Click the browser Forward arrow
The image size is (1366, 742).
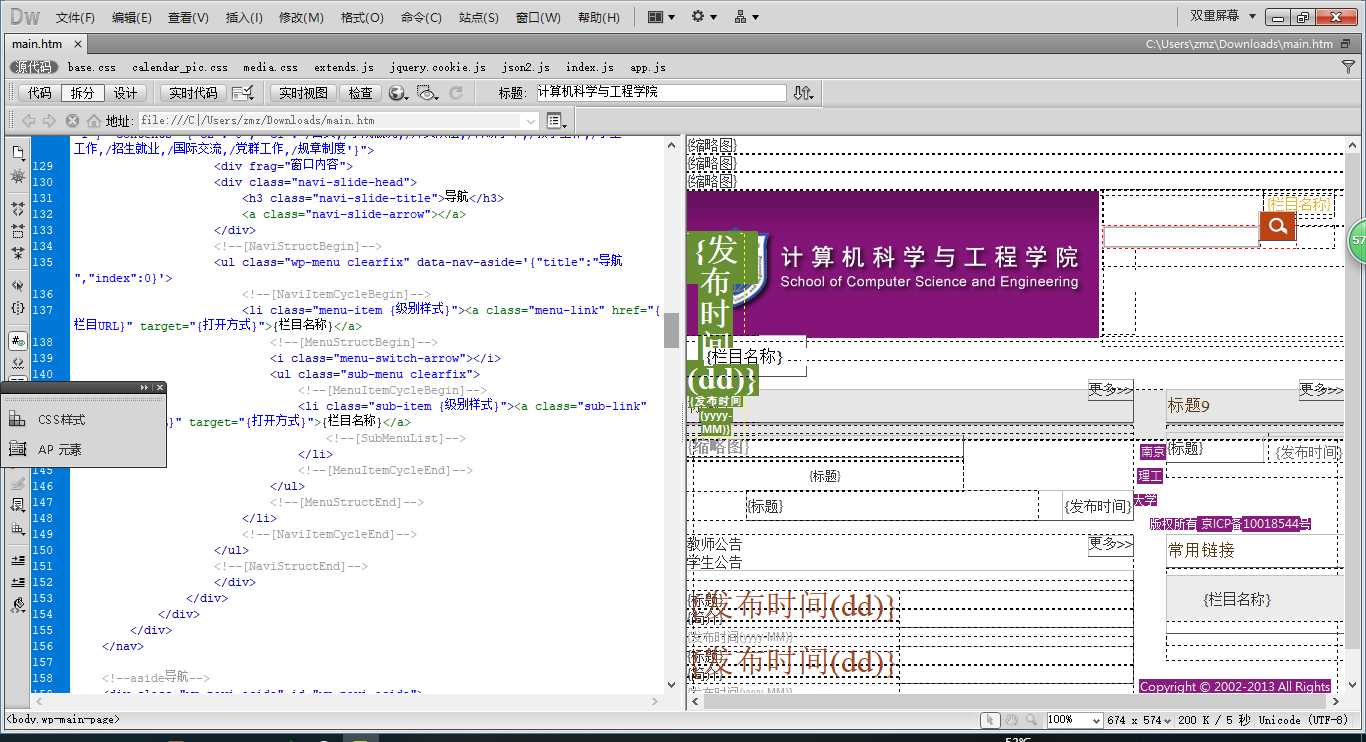49,120
